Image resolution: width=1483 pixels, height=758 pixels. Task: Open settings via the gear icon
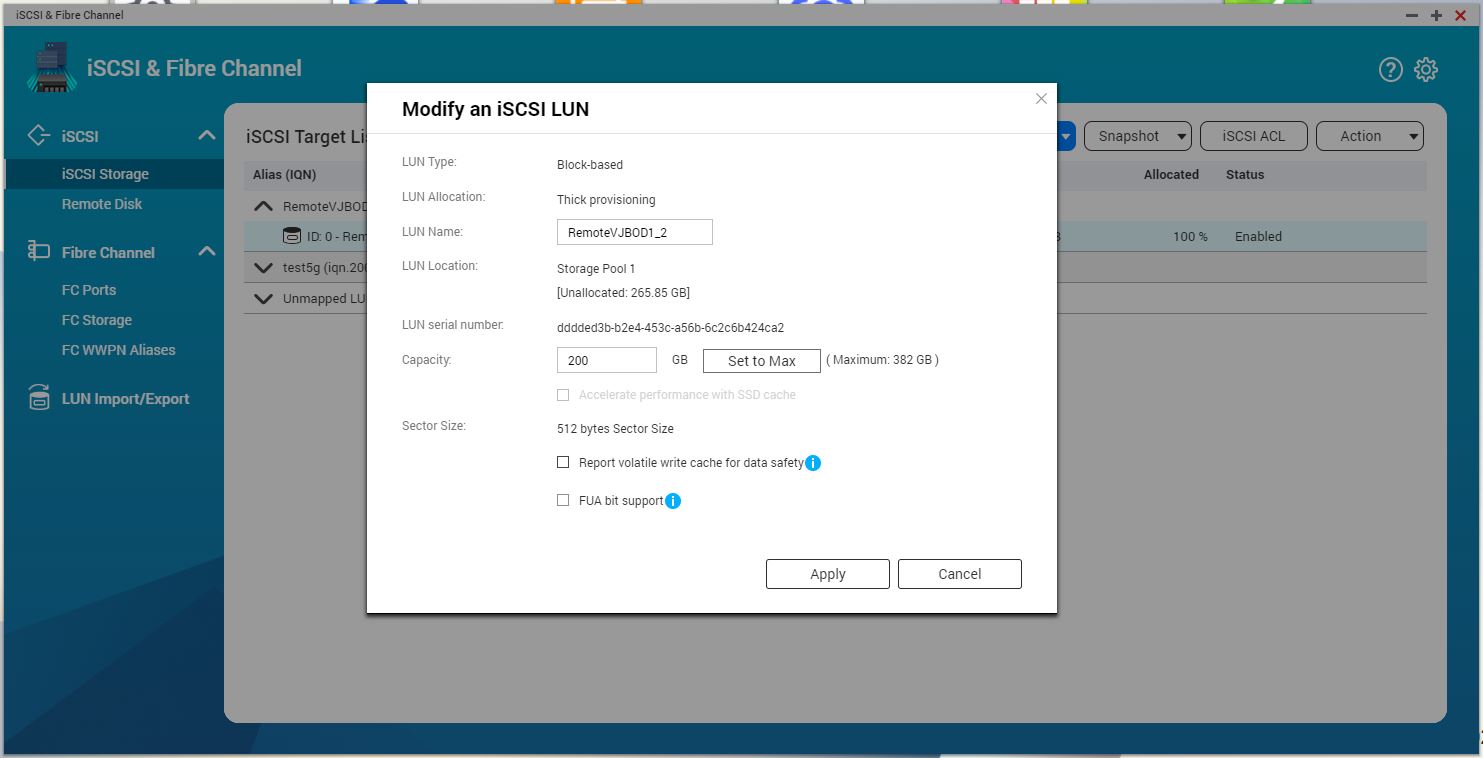click(x=1426, y=69)
